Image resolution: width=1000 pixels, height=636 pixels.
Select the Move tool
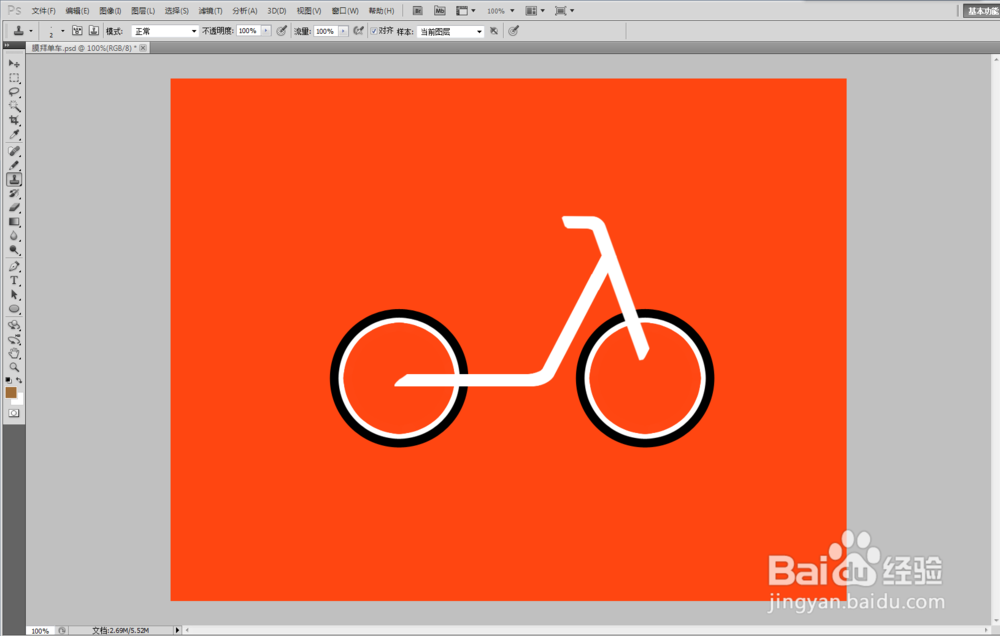coord(14,64)
